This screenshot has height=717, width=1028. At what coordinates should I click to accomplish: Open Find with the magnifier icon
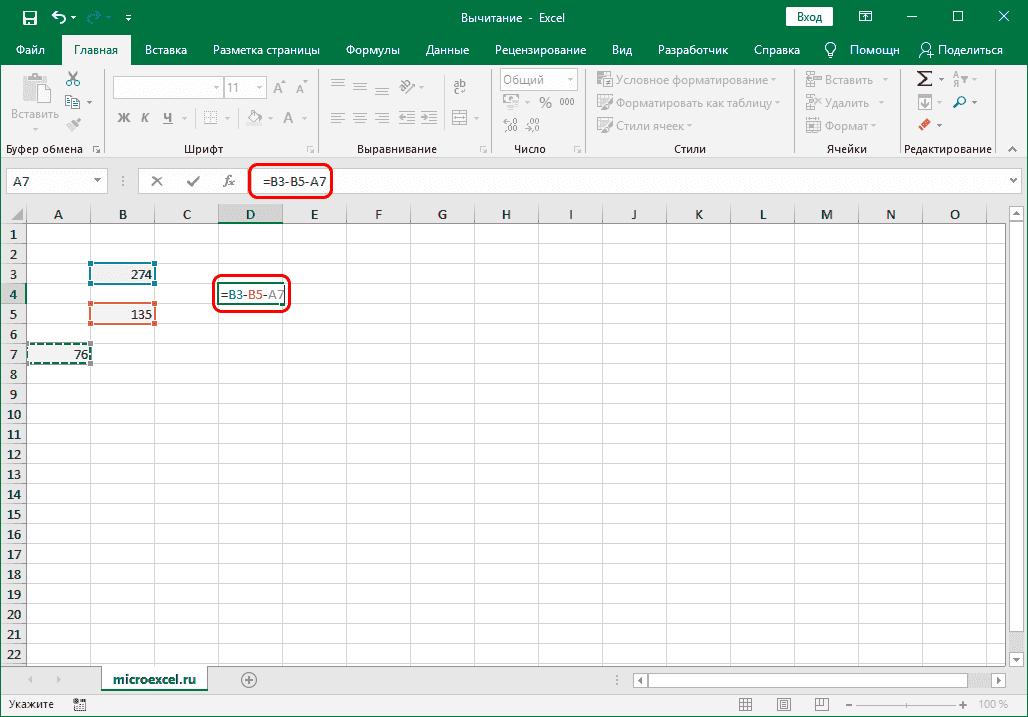(x=960, y=100)
